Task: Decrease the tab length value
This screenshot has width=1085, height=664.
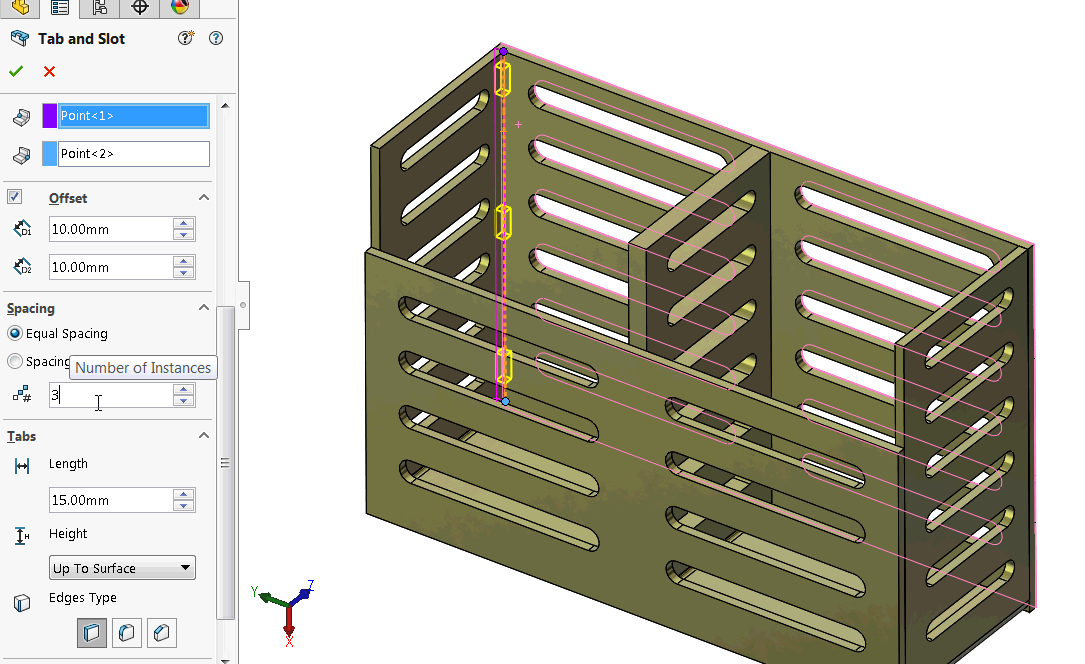Action: pos(183,506)
